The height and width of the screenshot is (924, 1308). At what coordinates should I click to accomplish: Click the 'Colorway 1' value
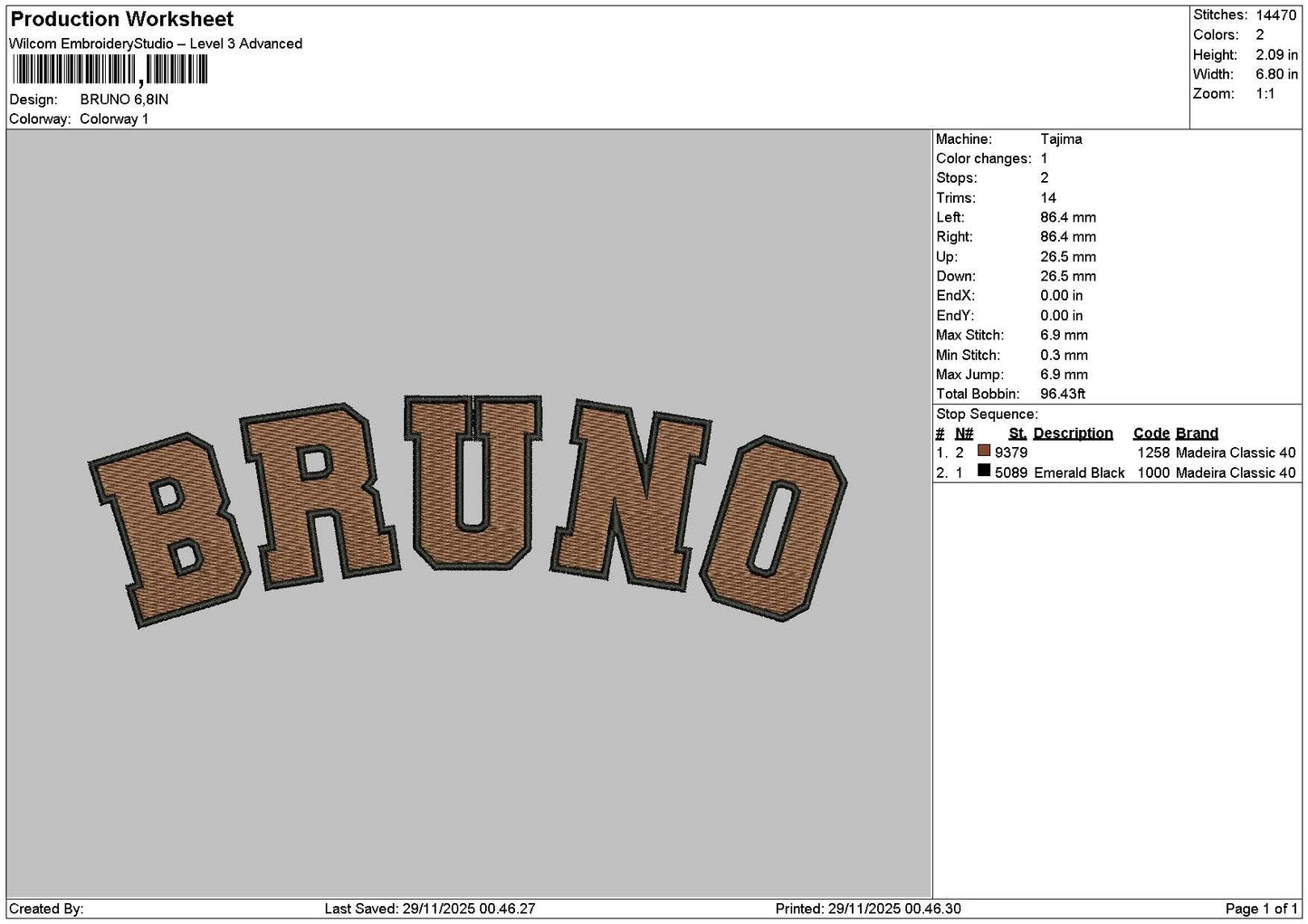[114, 119]
